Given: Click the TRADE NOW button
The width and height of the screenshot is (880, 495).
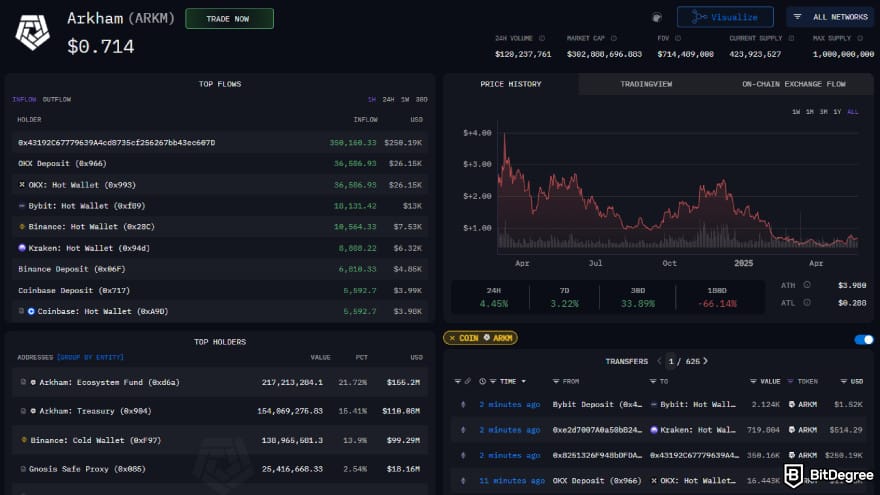Looking at the screenshot, I should point(230,19).
